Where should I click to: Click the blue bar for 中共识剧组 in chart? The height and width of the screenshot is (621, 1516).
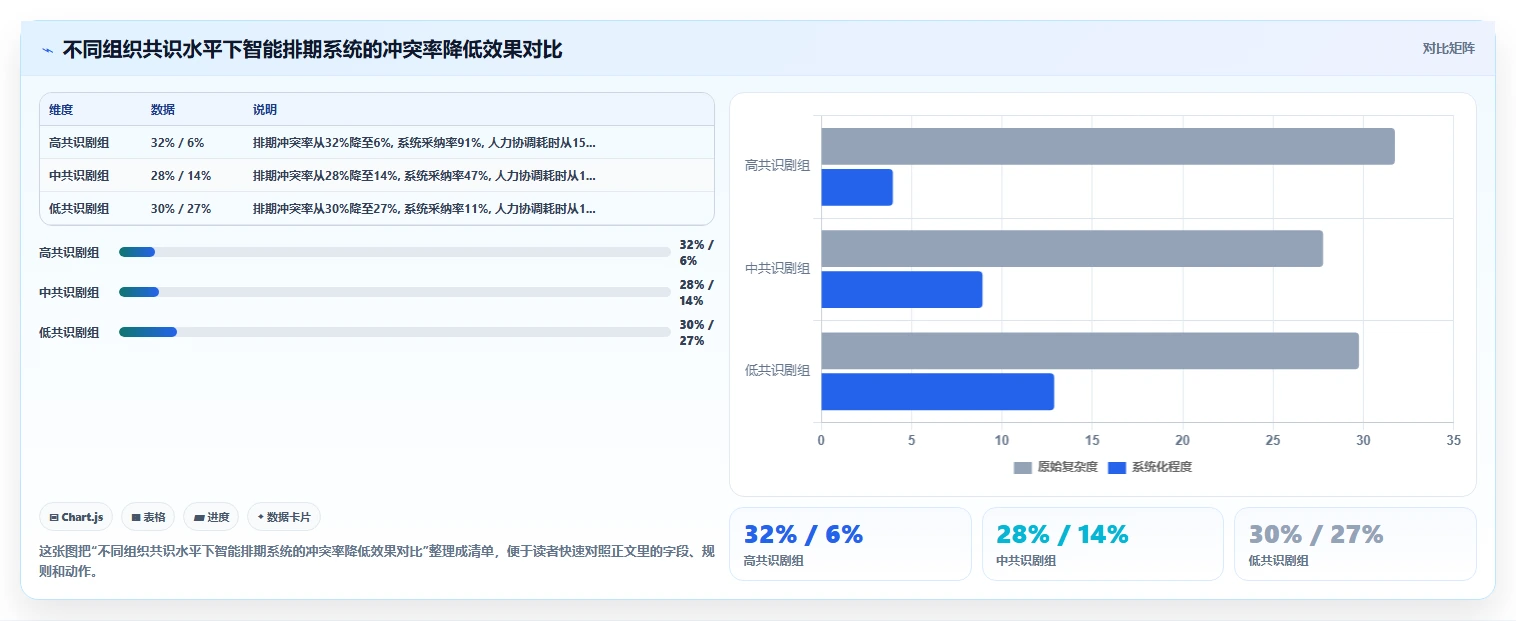pyautogui.click(x=902, y=290)
